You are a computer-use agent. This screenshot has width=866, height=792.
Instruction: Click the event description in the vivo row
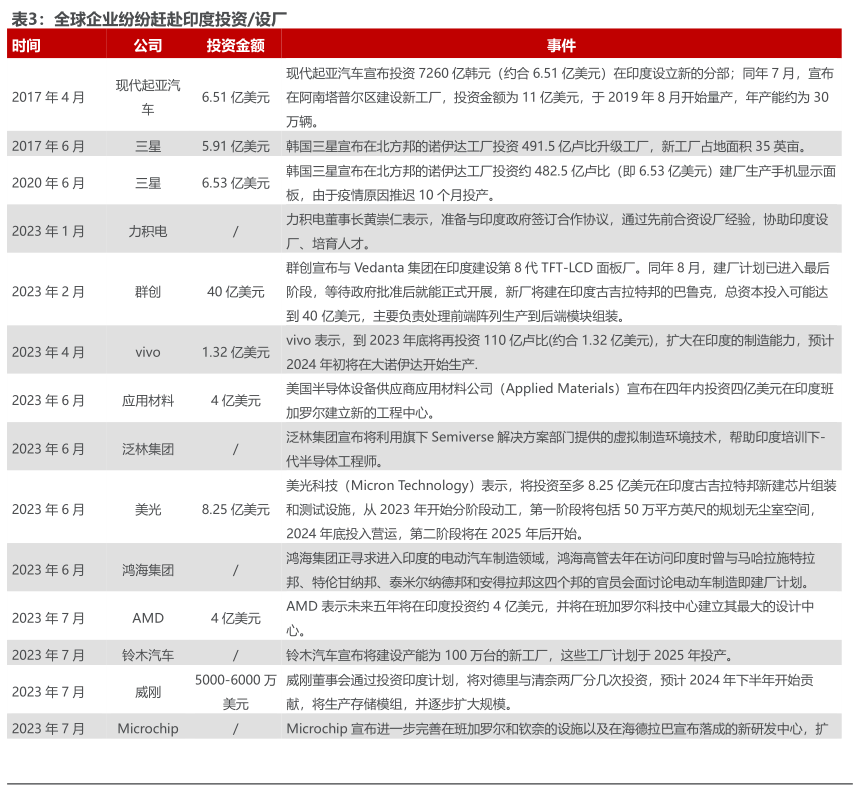click(560, 352)
